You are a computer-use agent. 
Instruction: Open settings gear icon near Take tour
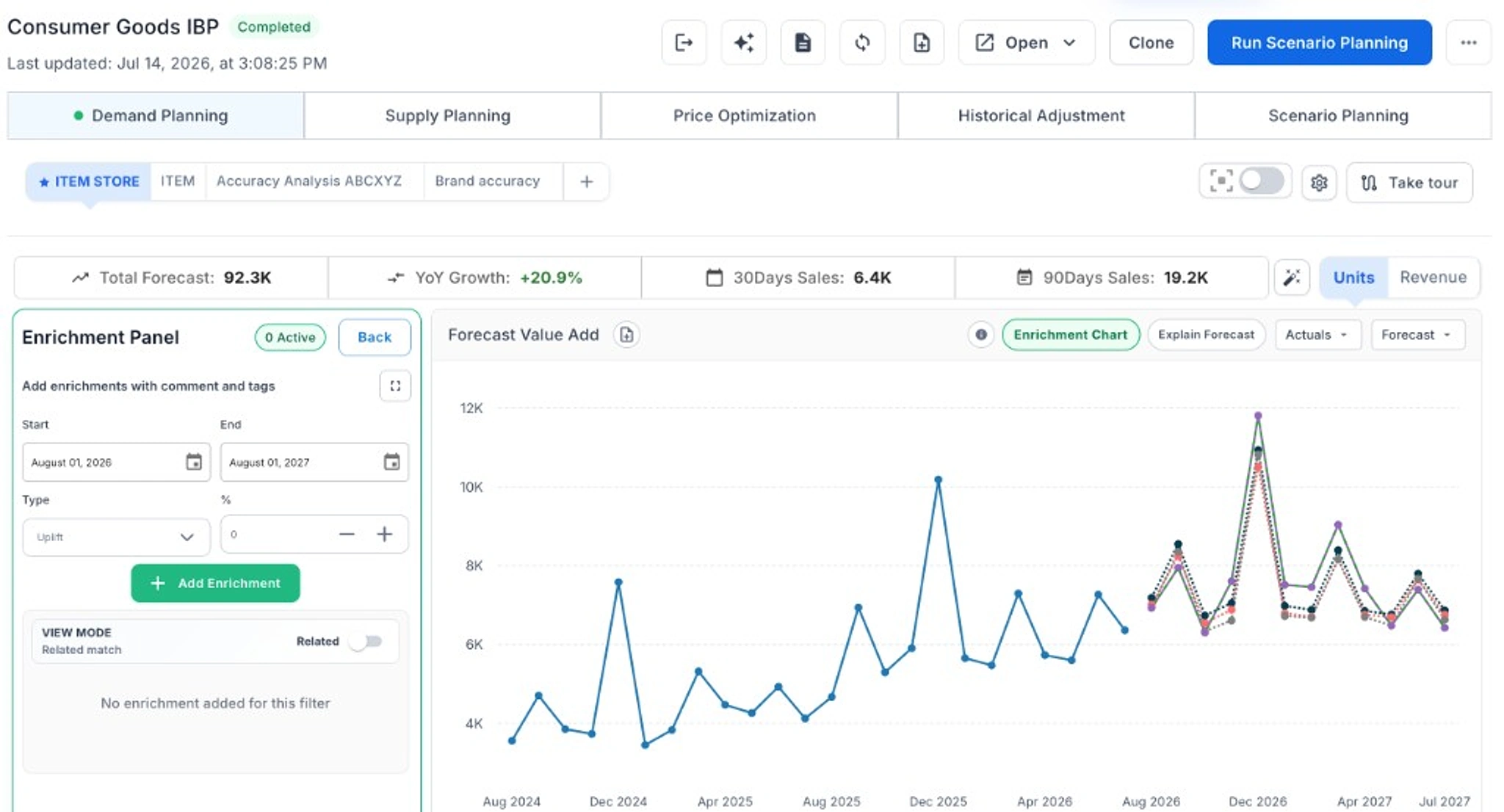click(x=1319, y=182)
